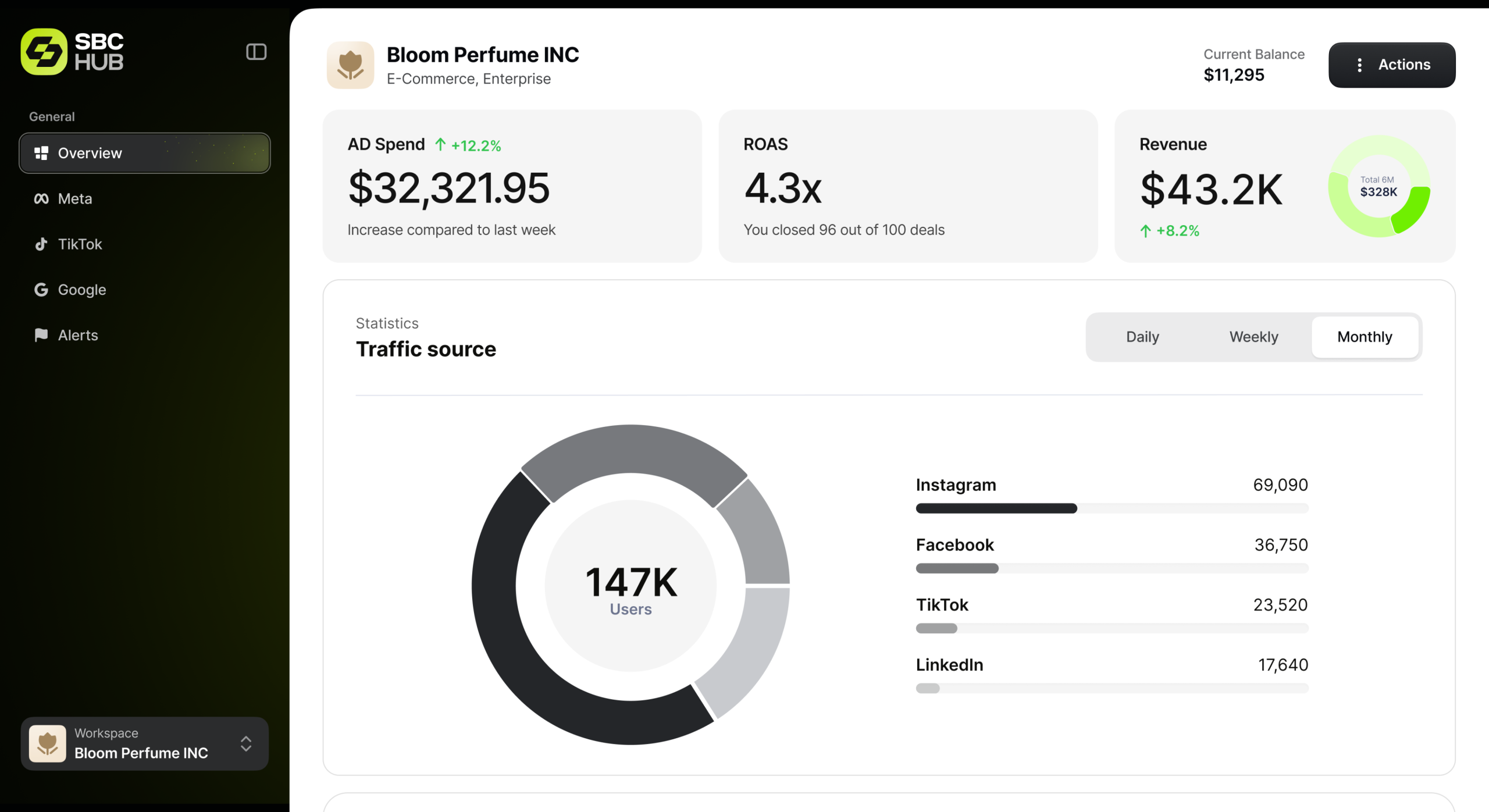Image resolution: width=1489 pixels, height=812 pixels.
Task: Open the workspace switcher chevrons
Action: (246, 743)
